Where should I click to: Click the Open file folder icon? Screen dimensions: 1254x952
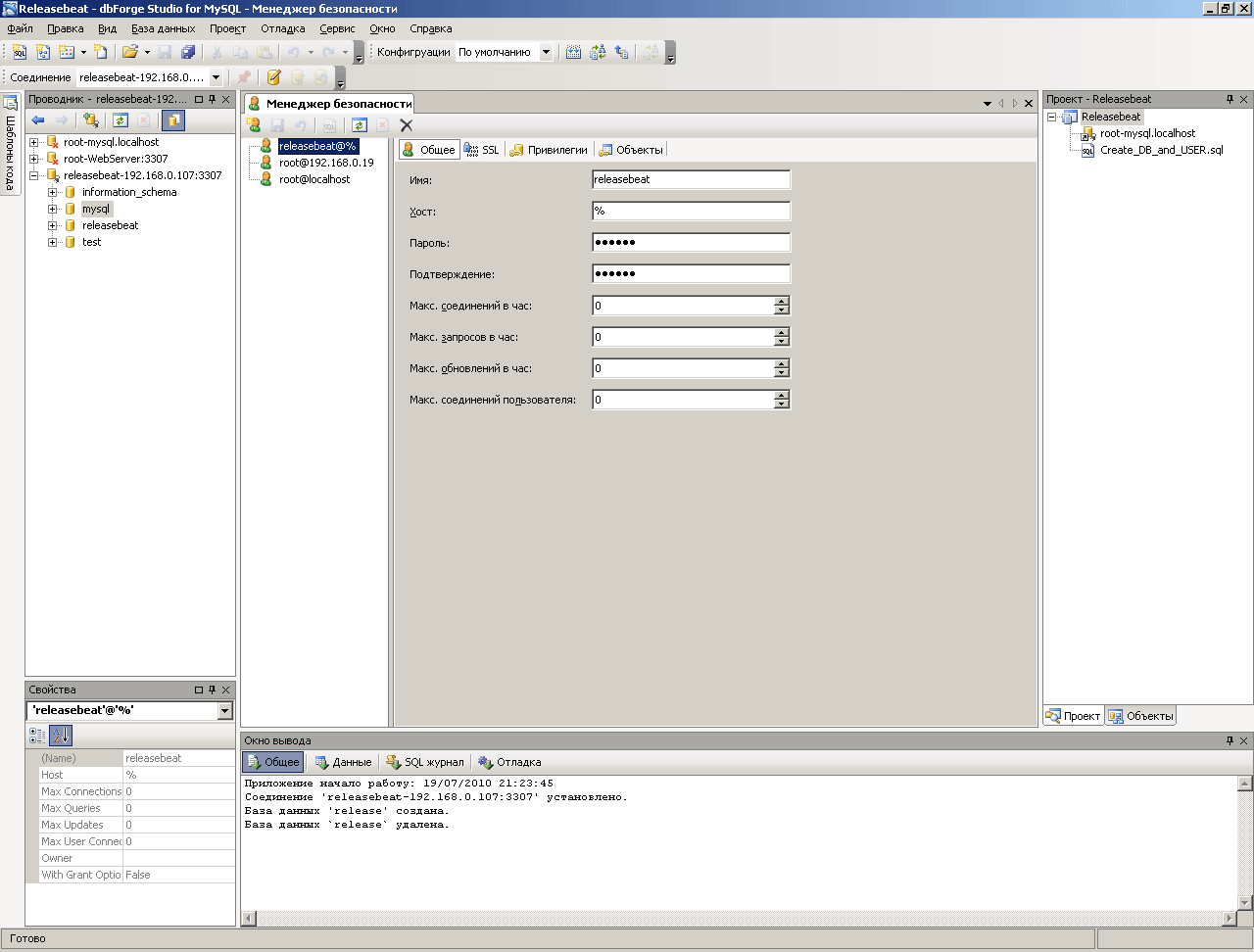click(129, 52)
